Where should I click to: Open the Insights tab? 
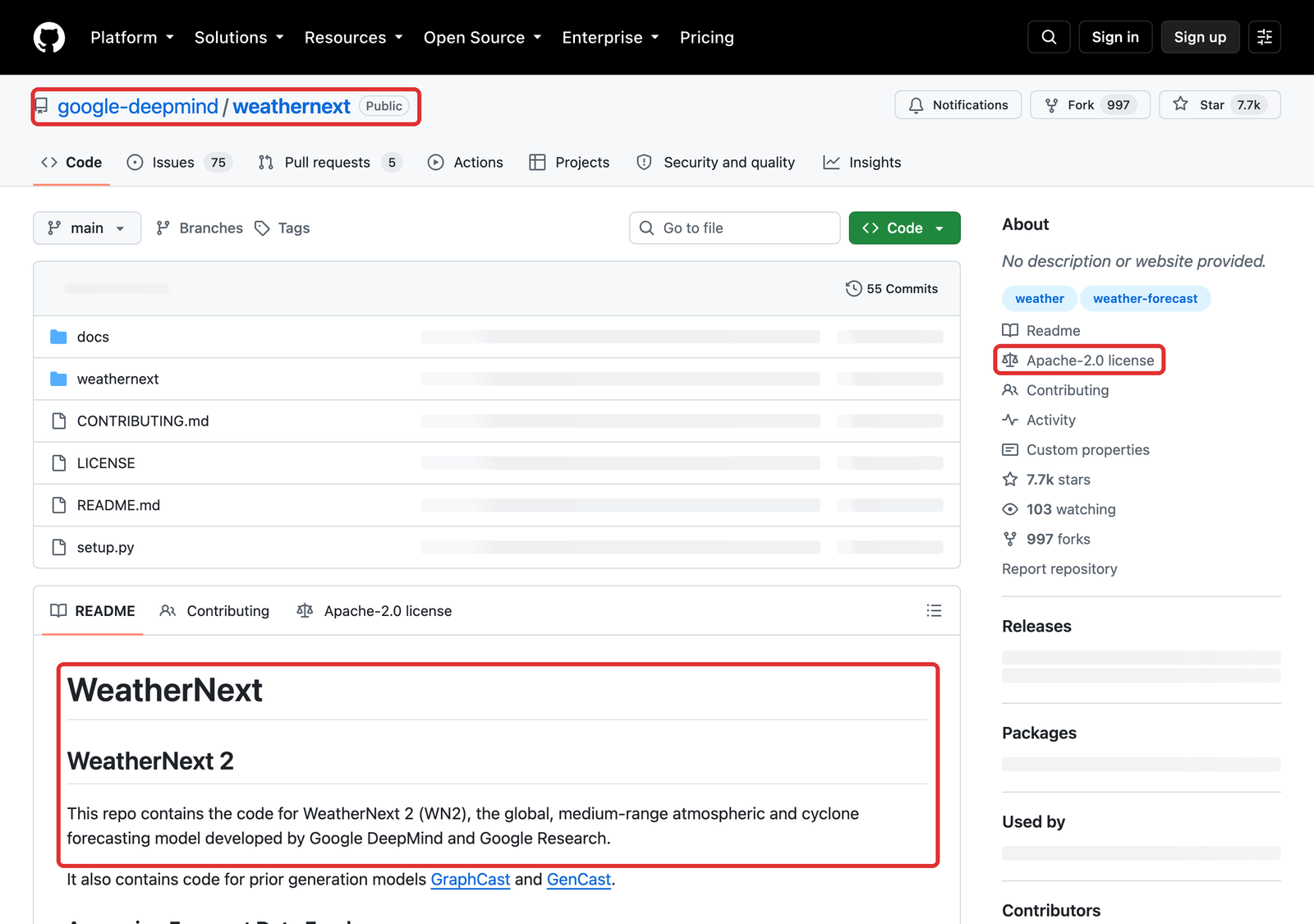(862, 162)
